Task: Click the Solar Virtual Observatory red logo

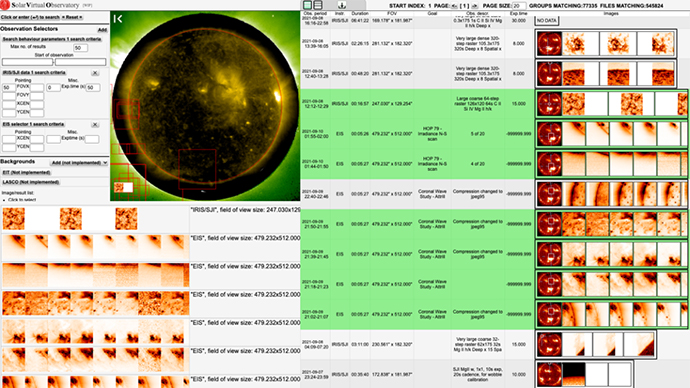Action: (4, 4)
